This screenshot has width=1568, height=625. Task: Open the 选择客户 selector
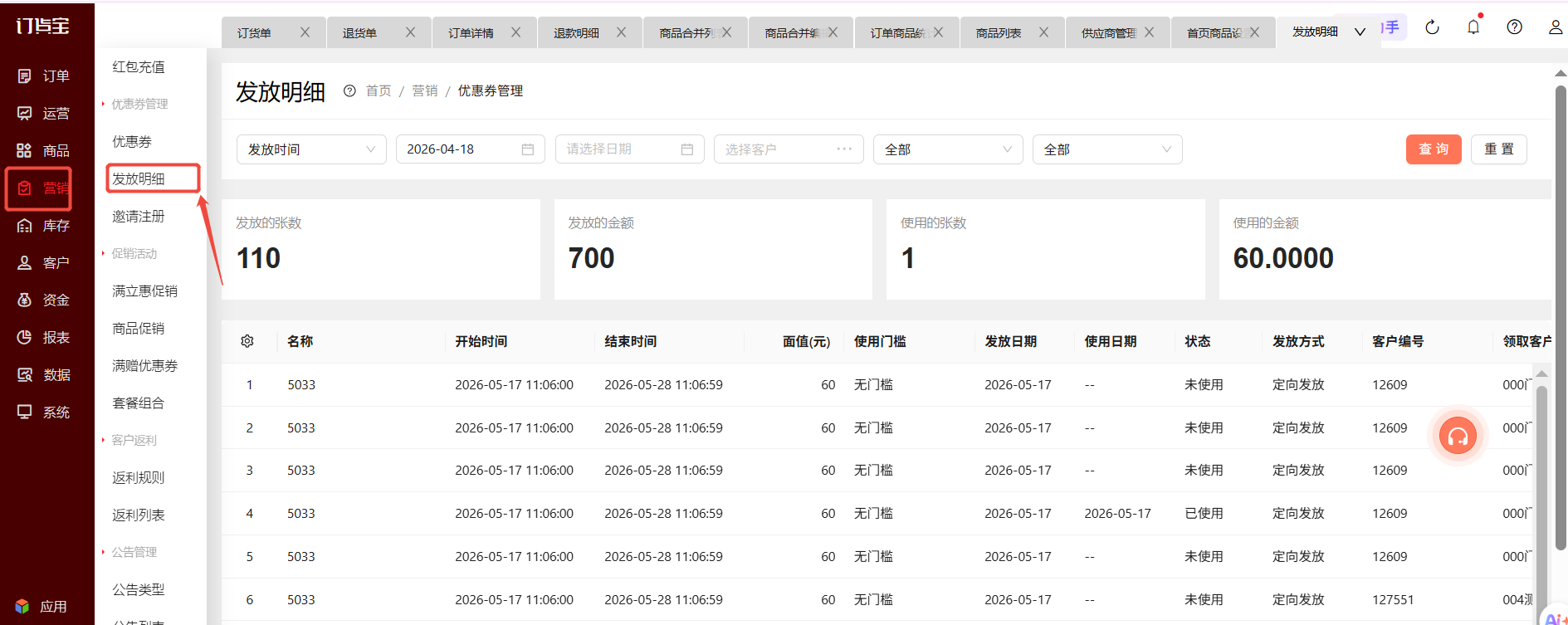coord(789,149)
